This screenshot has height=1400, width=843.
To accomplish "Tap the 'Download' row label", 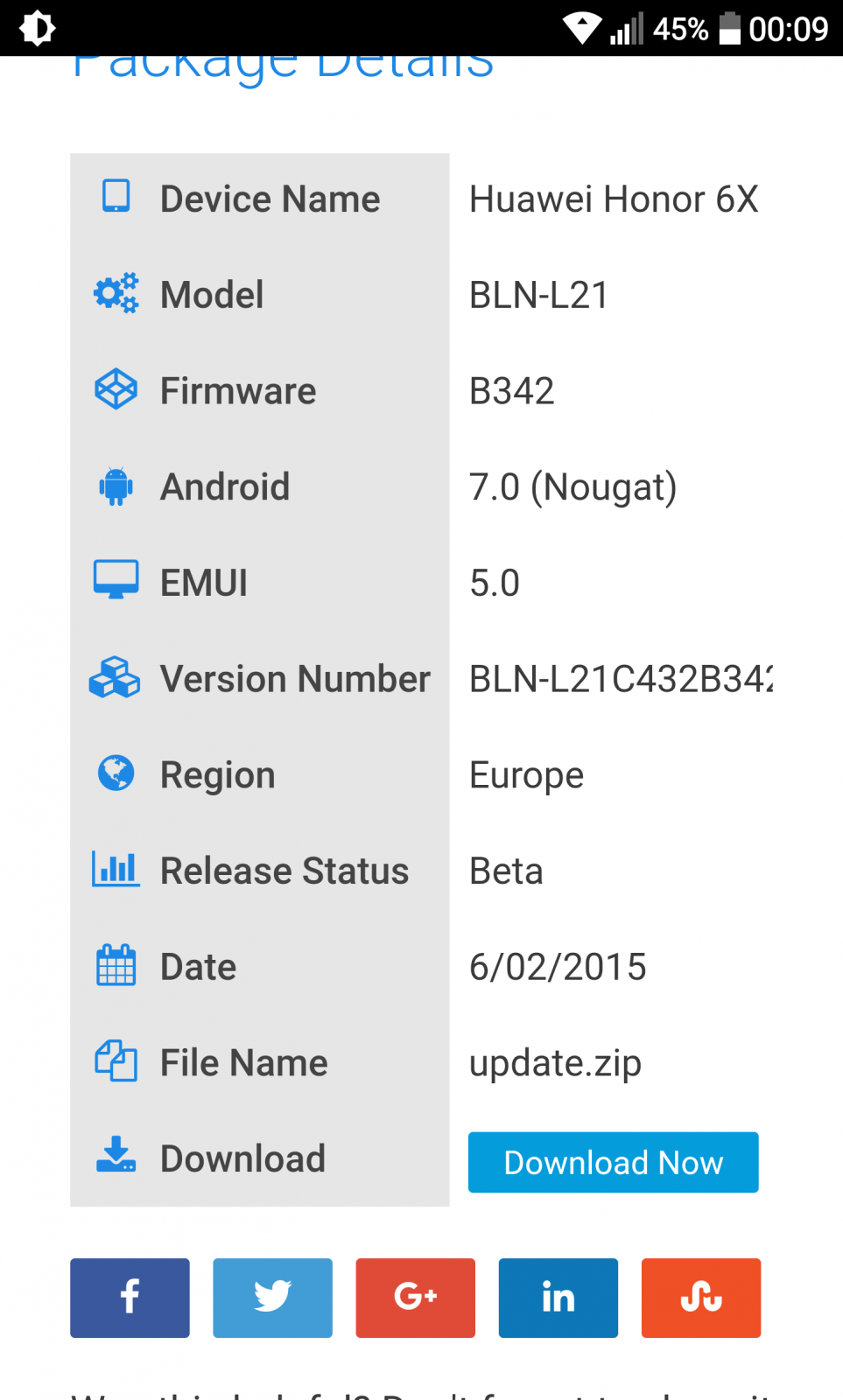I will [x=243, y=1158].
